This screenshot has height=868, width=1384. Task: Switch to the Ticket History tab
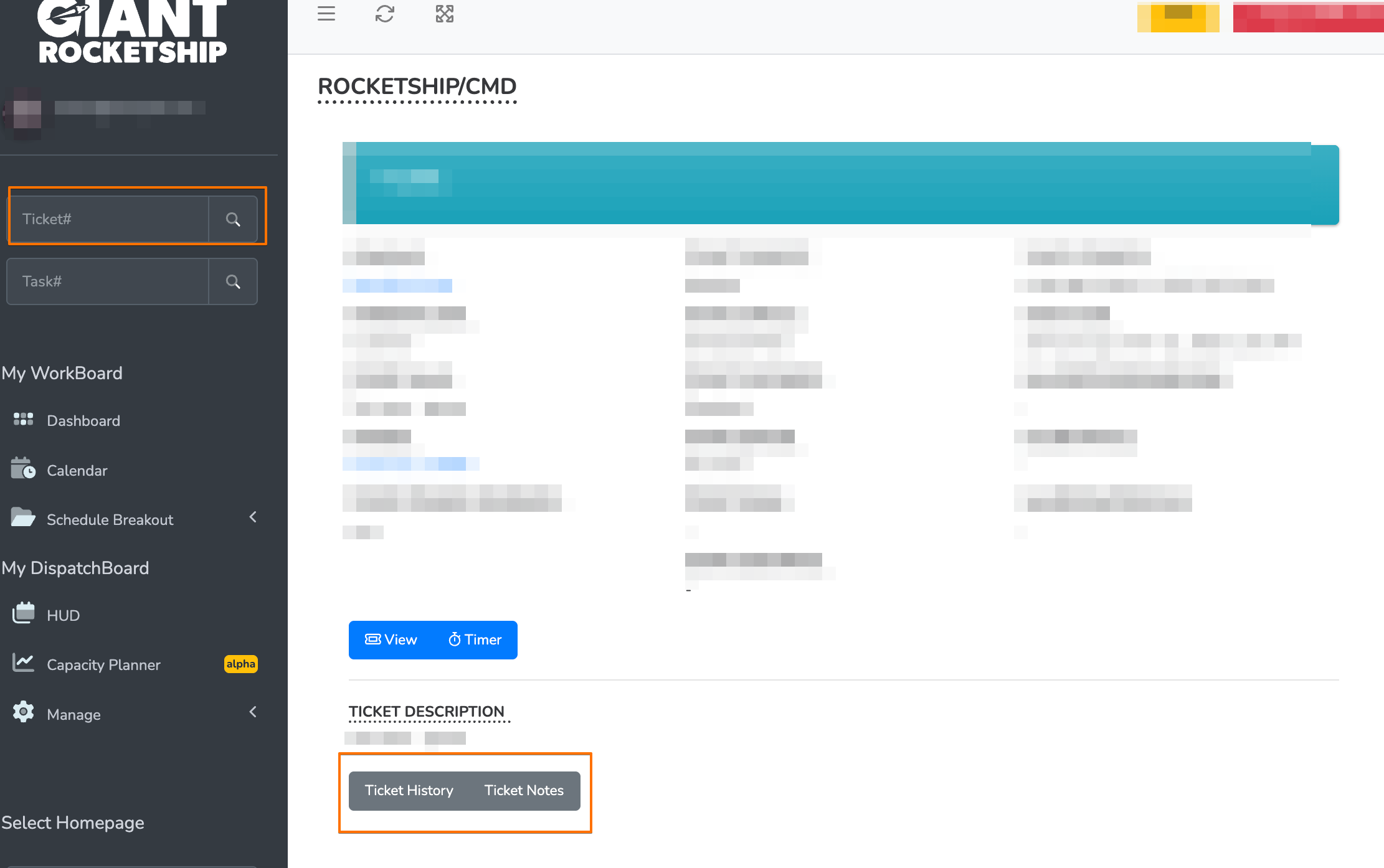tap(409, 791)
